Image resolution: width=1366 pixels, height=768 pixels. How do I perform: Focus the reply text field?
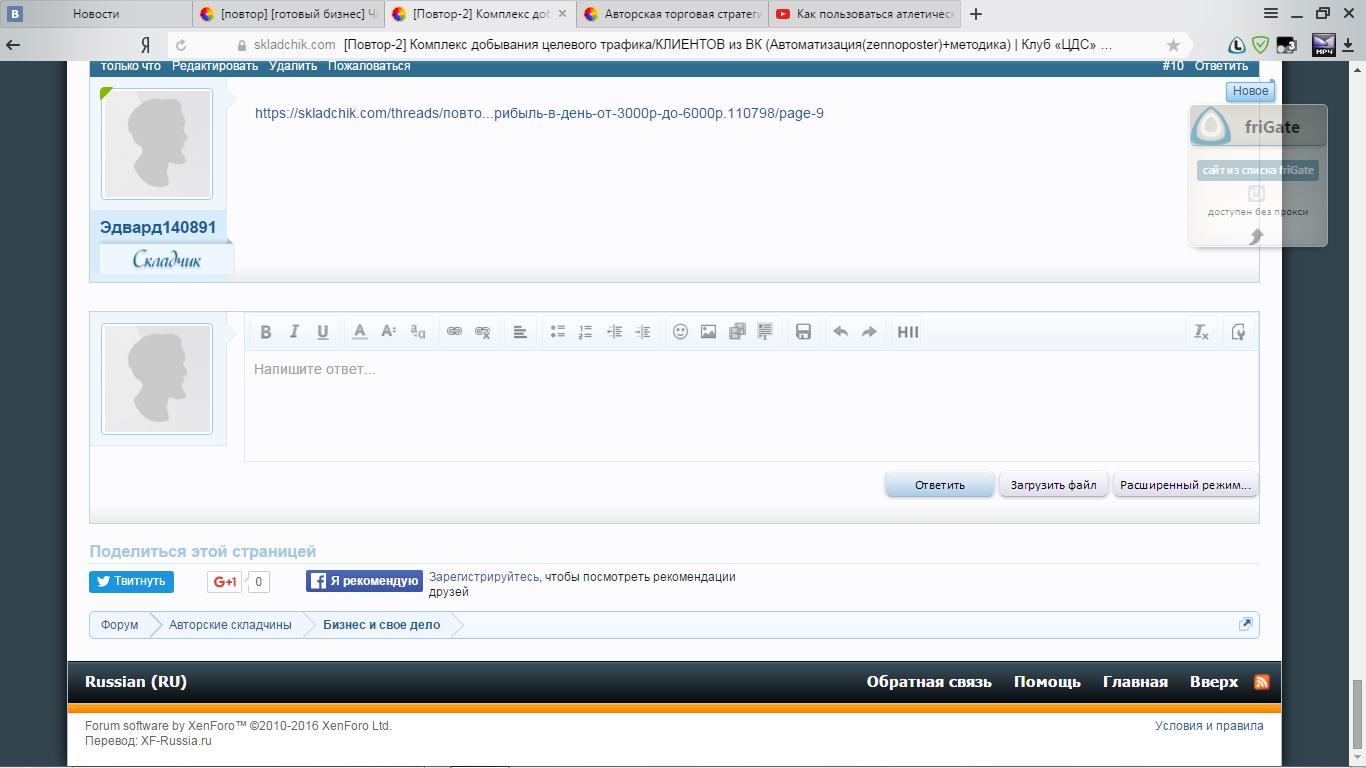pyautogui.click(x=751, y=405)
